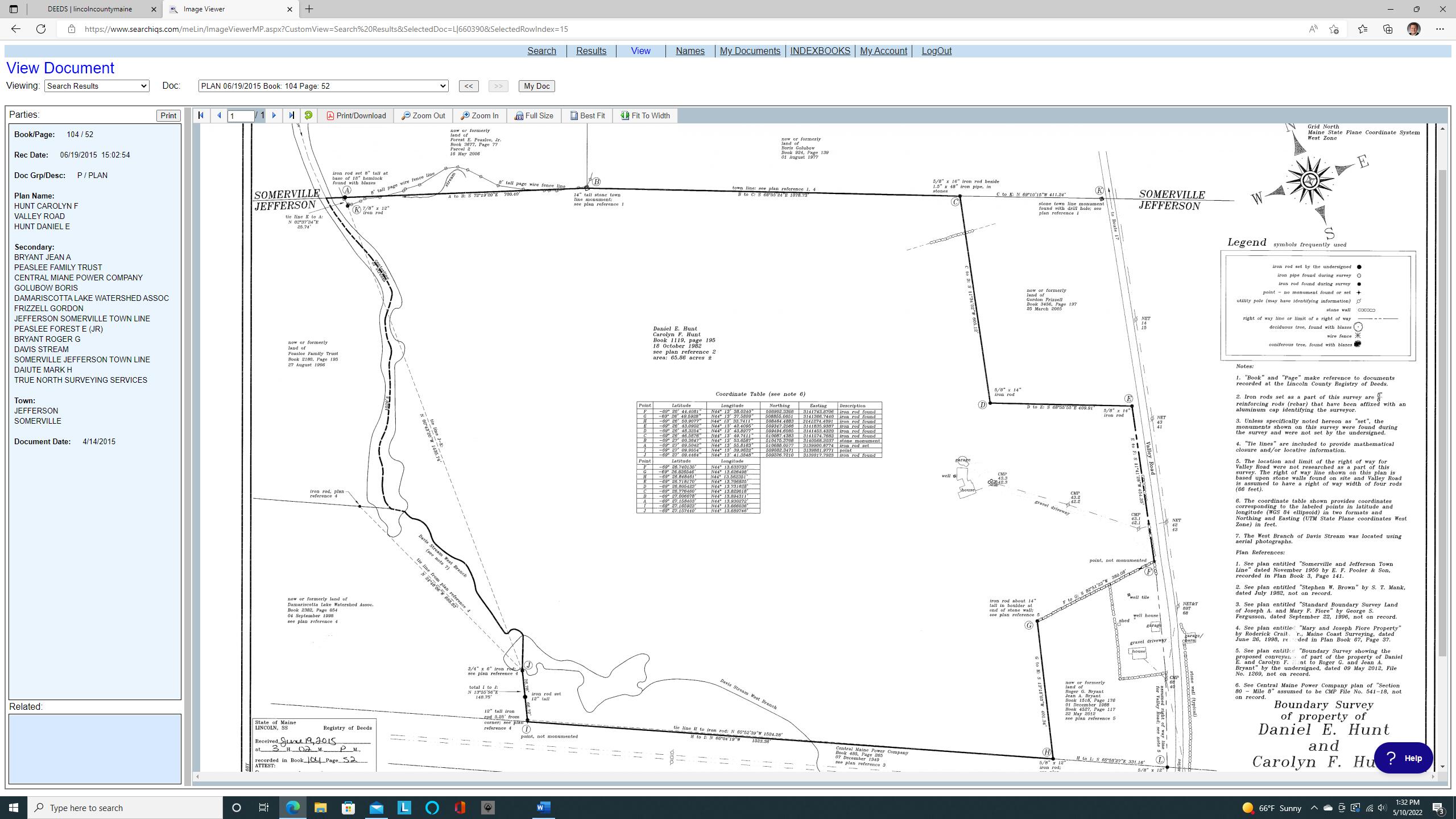Viewport: 1456px width, 819px height.
Task: Click CENTRAL MIANE POWER COMPANY entry
Action: click(78, 278)
